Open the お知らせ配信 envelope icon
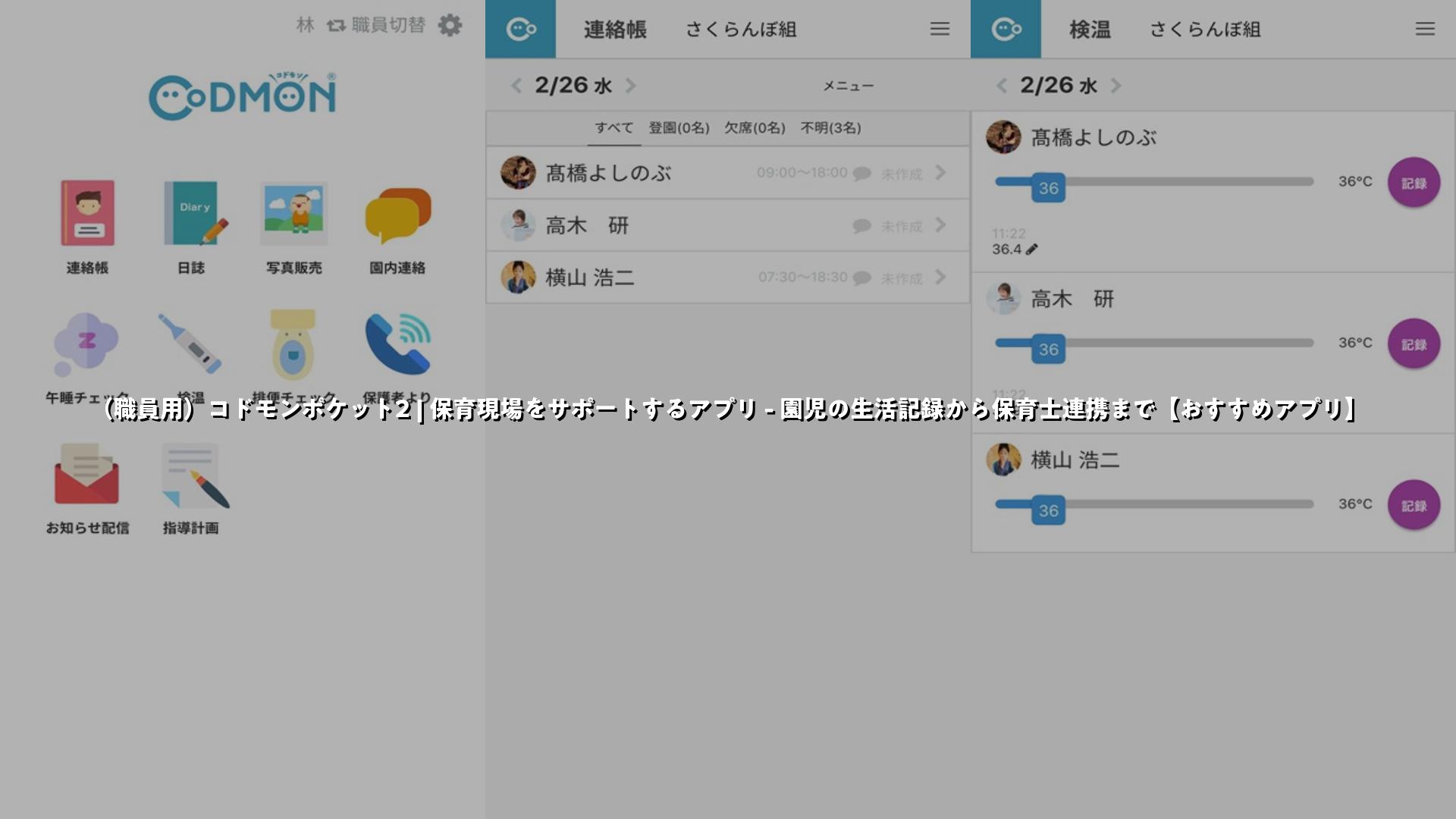This screenshot has height=819, width=1456. point(86,474)
